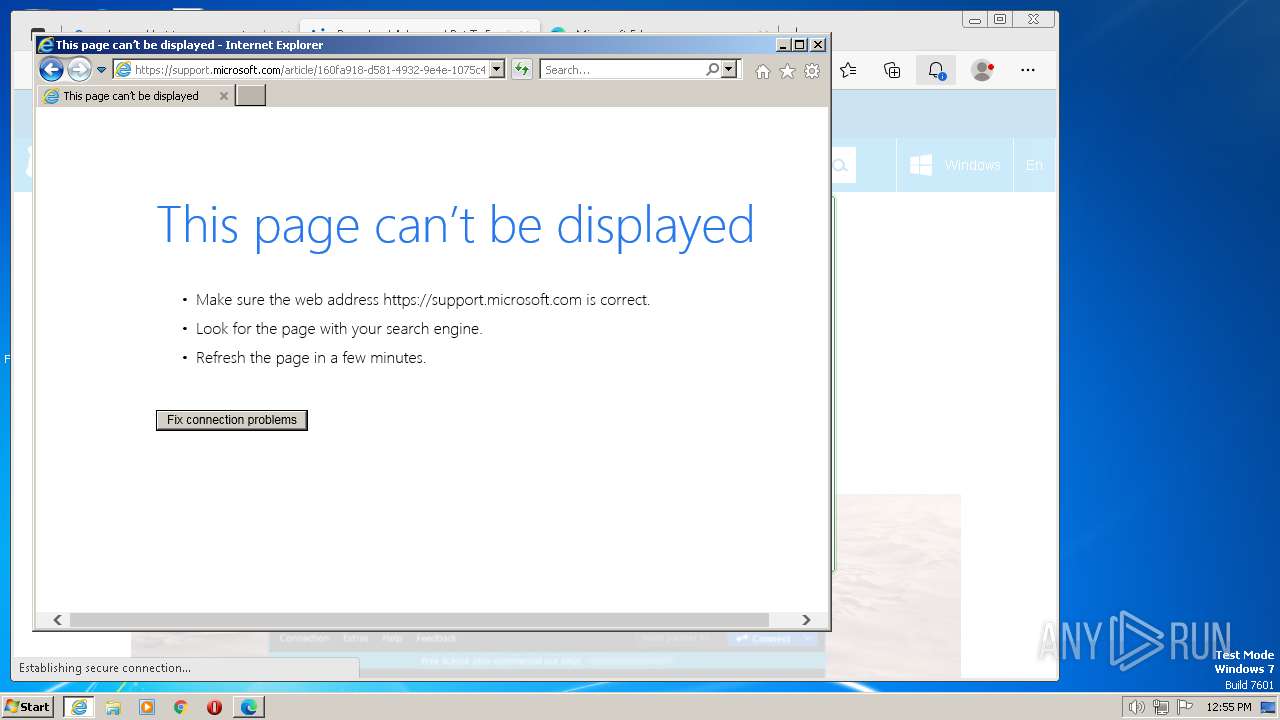The image size is (1280, 720).
Task: Click 'Look for the page with your search engine' text
Action: point(339,328)
